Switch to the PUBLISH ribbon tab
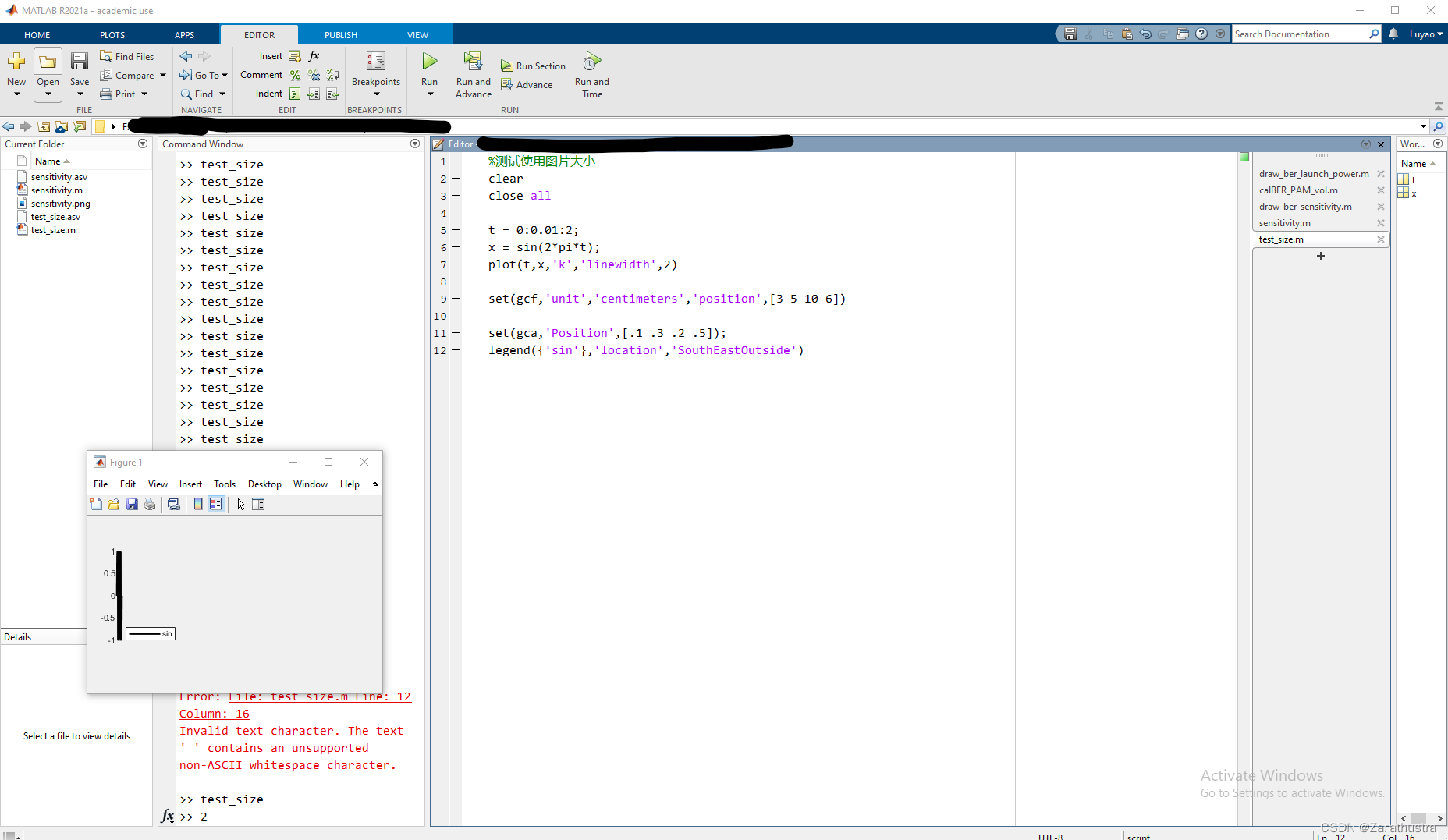The image size is (1448, 840). click(341, 35)
